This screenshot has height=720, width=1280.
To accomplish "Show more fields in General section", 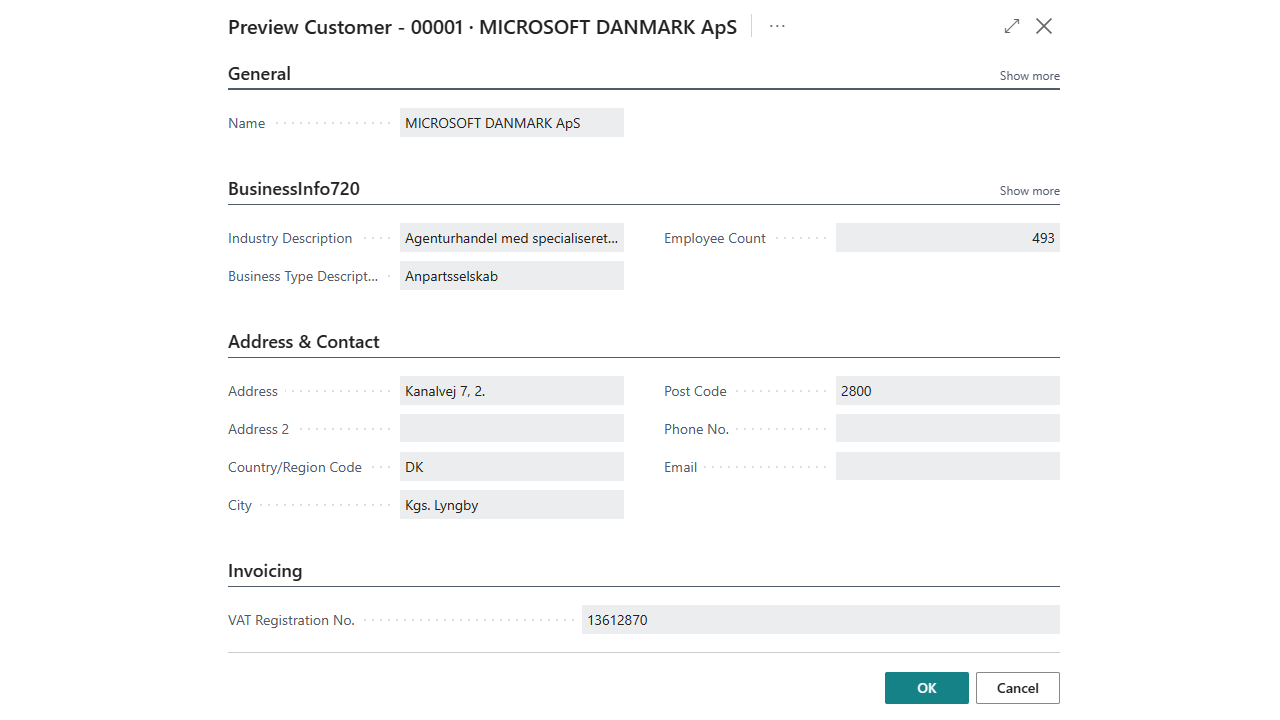I will click(1029, 76).
